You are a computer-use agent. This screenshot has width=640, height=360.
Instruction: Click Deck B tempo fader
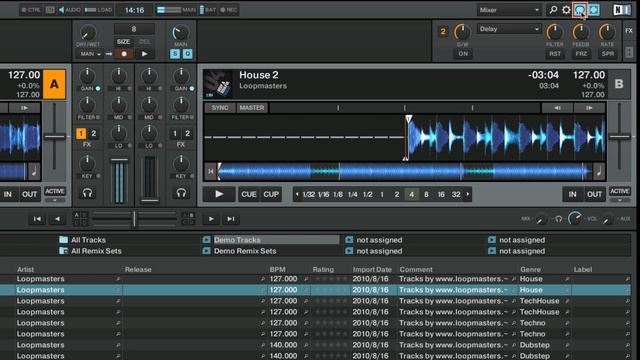[x=619, y=137]
